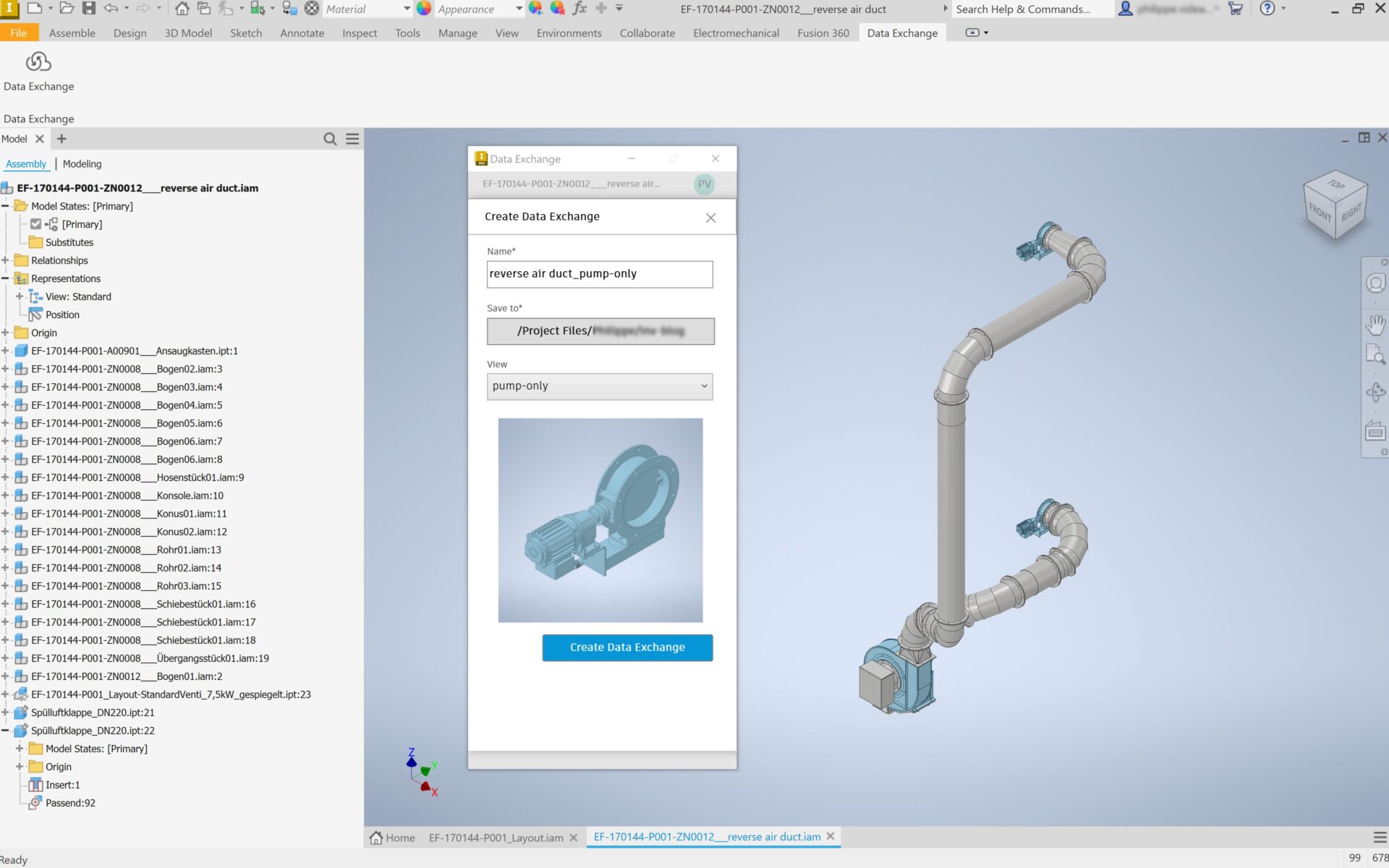1389x868 pixels.
Task: Activate the Zoom tool in the navigation bar
Action: coord(1375,354)
